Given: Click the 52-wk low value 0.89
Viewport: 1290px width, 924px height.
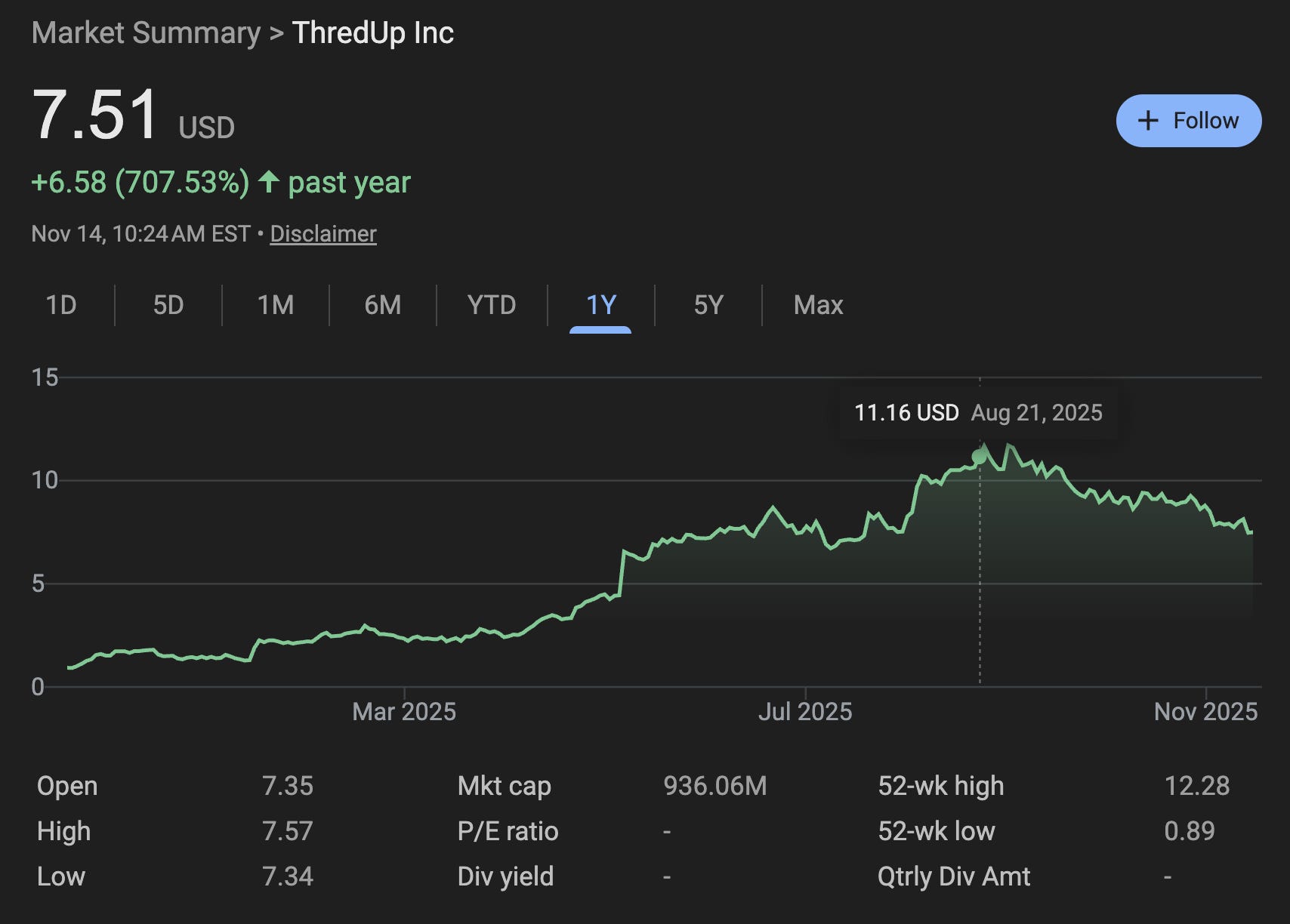Looking at the screenshot, I should coord(1190,831).
